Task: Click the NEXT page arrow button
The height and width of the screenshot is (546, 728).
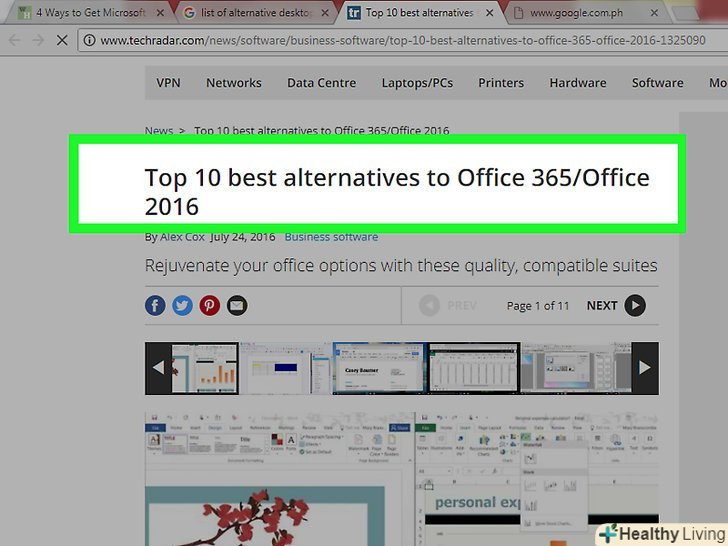Action: (635, 306)
